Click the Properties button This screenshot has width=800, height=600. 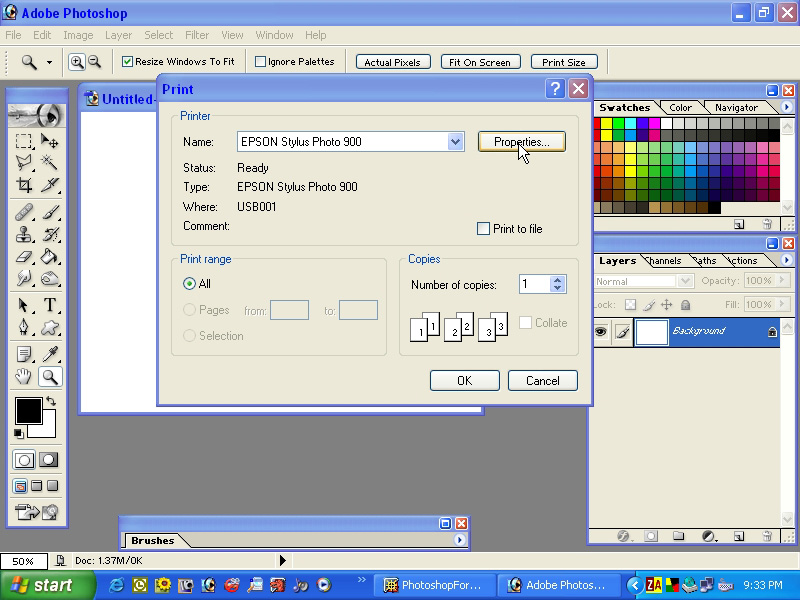[522, 141]
